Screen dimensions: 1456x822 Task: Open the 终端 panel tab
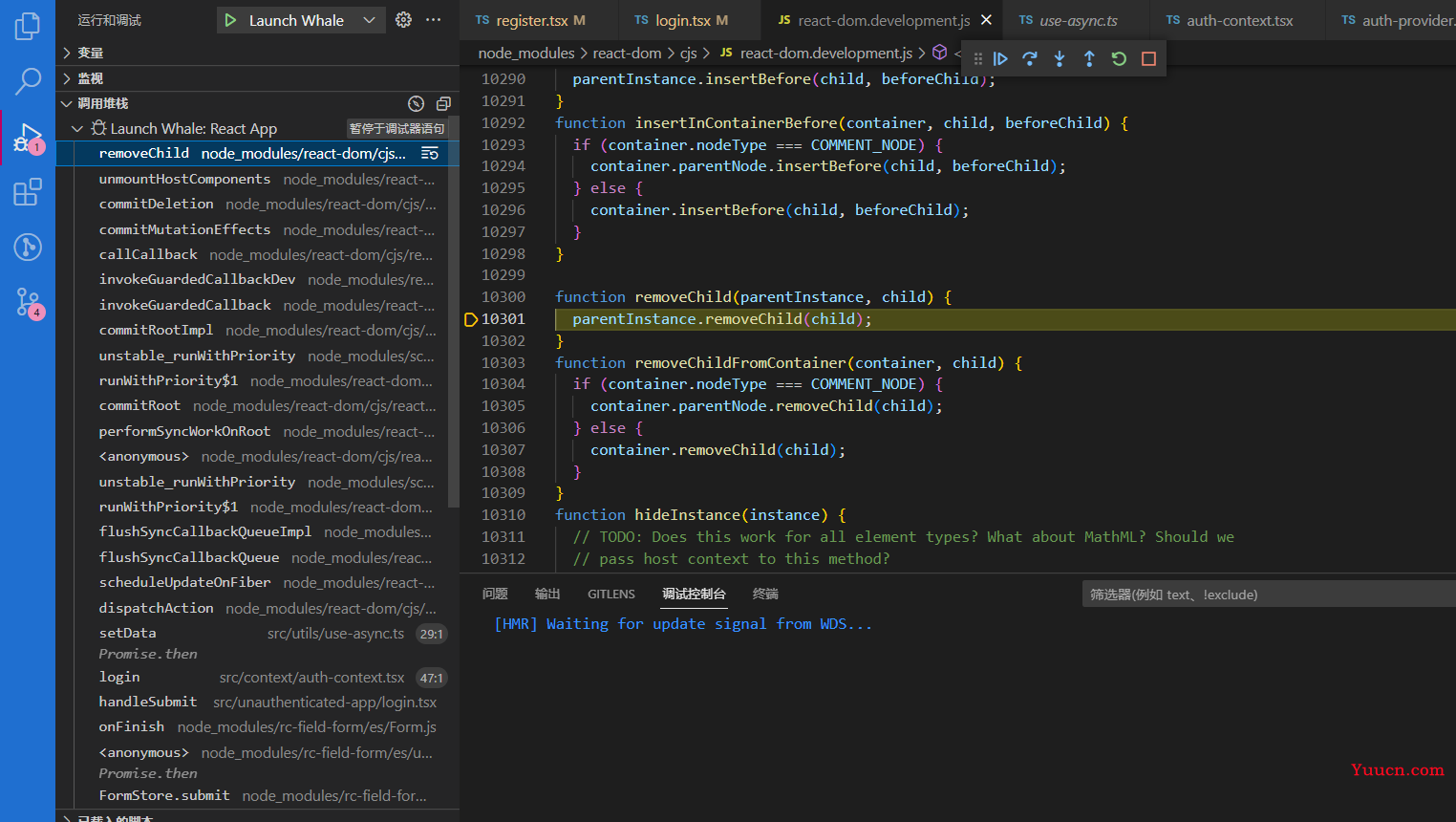(x=765, y=595)
